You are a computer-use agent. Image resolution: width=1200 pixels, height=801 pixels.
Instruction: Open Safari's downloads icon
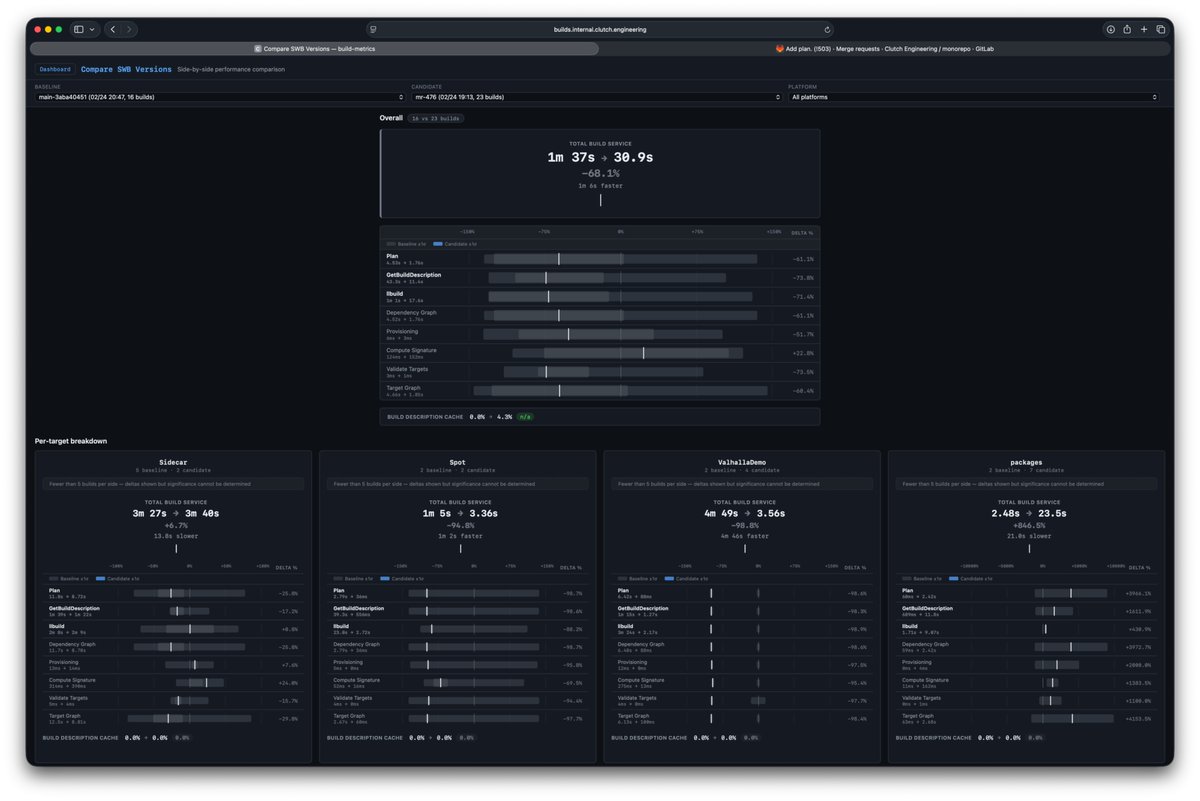click(1110, 30)
